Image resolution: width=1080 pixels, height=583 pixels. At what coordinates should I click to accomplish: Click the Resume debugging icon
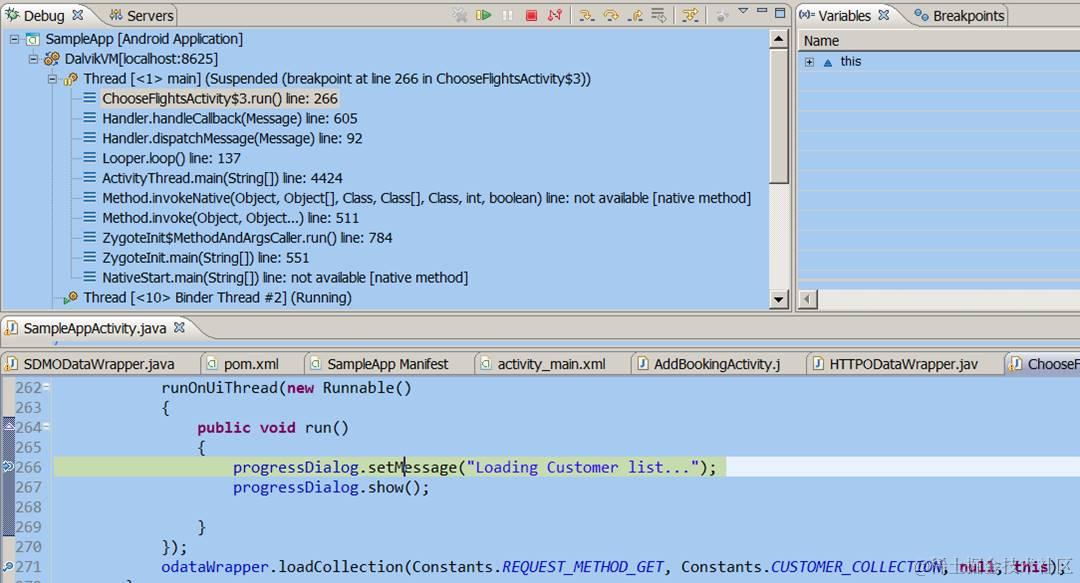point(484,14)
